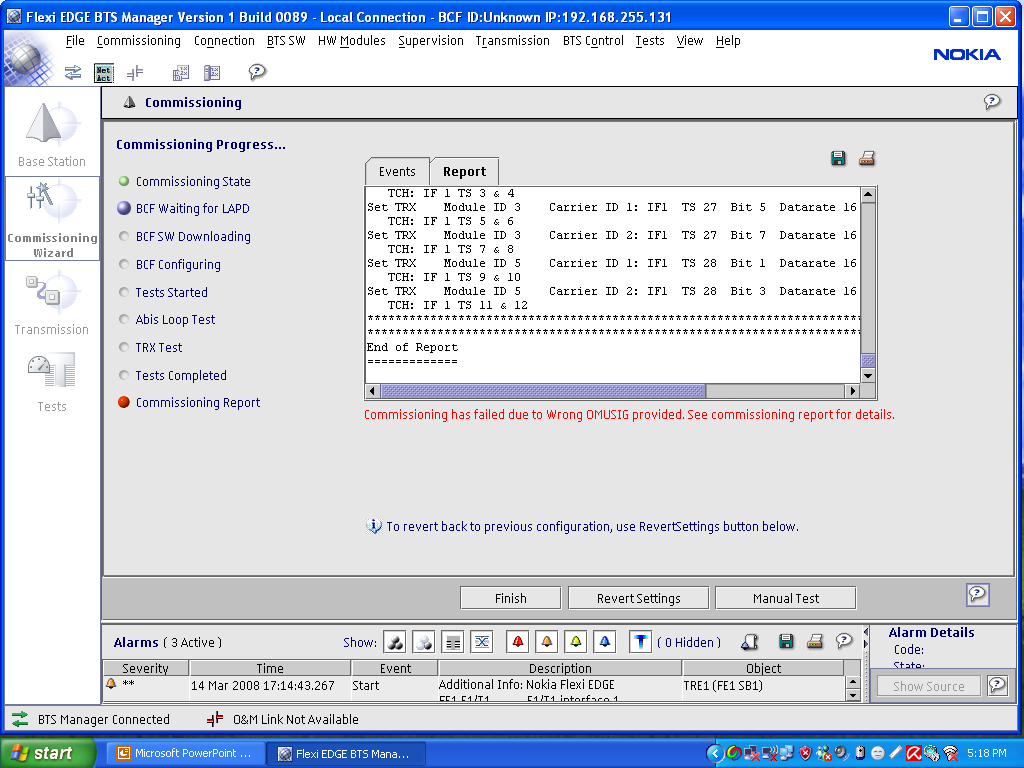Viewport: 1024px width, 768px height.
Task: Toggle the blue warning alarm filter
Action: pyautogui.click(x=604, y=642)
